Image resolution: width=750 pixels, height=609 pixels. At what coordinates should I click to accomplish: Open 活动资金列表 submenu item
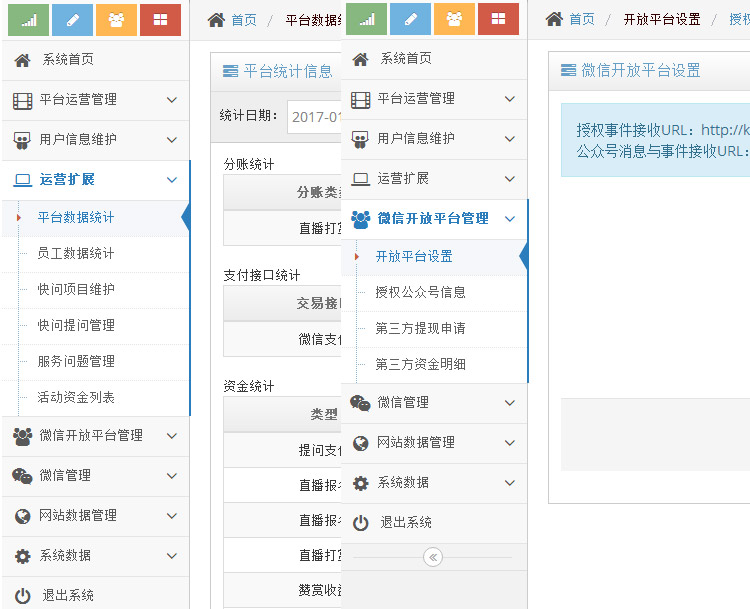pos(96,398)
